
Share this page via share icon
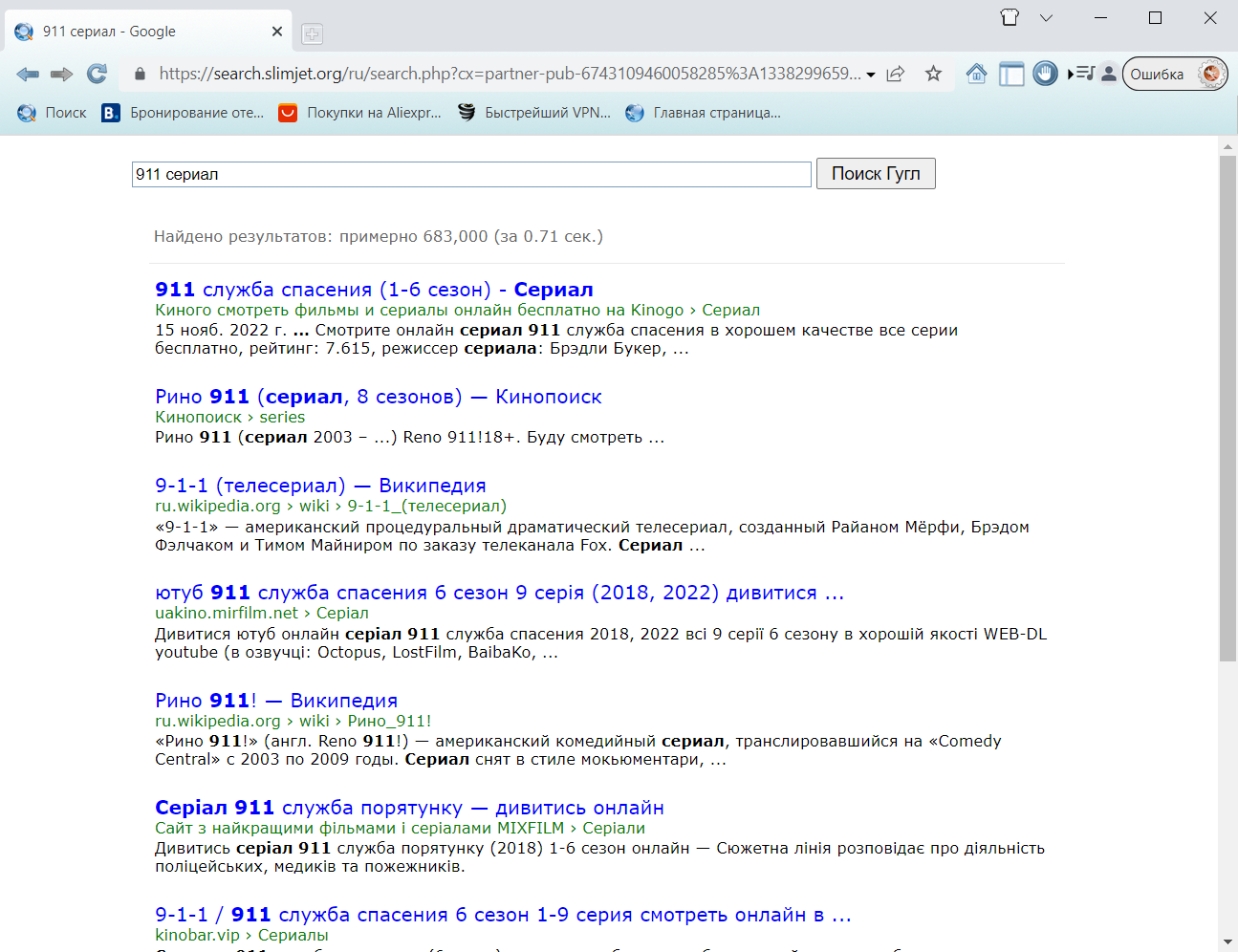pyautogui.click(x=896, y=74)
